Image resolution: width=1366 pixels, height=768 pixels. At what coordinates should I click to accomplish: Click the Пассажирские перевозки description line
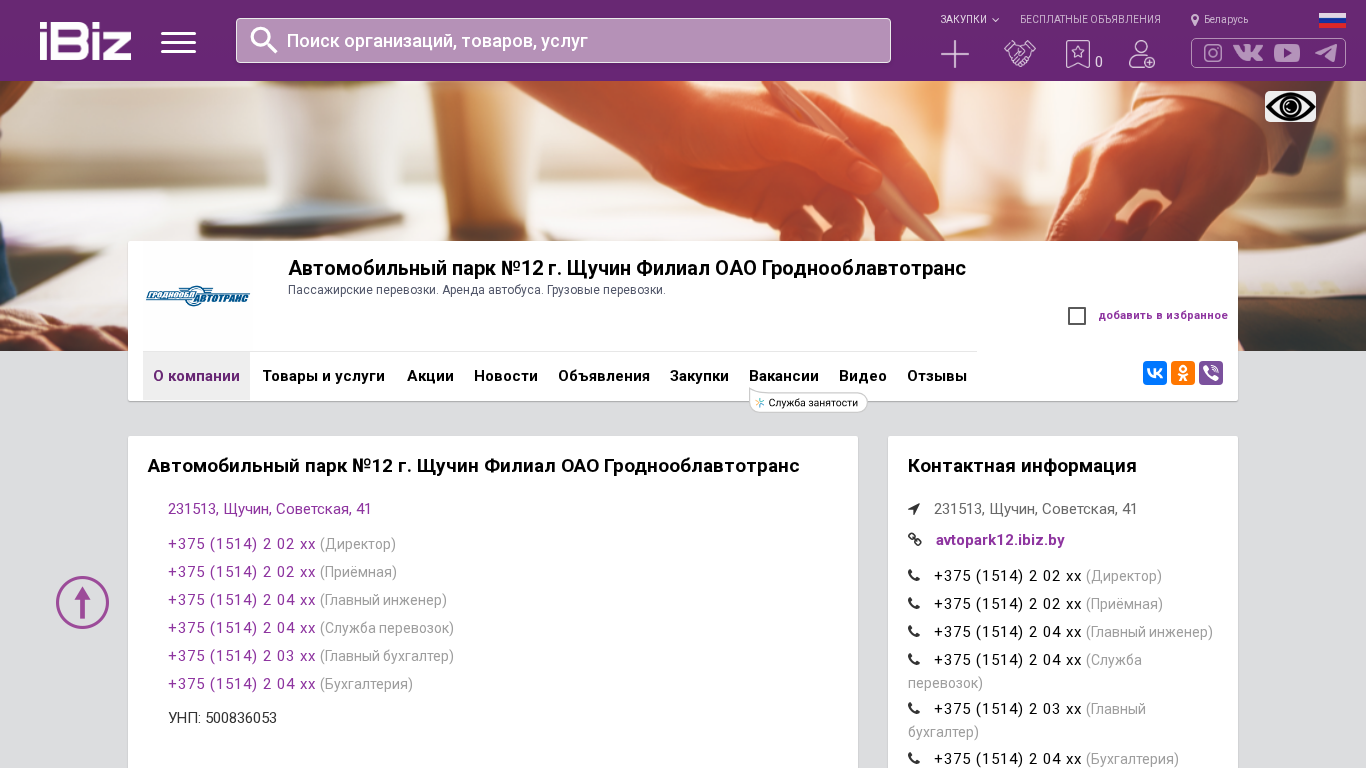click(x=477, y=290)
